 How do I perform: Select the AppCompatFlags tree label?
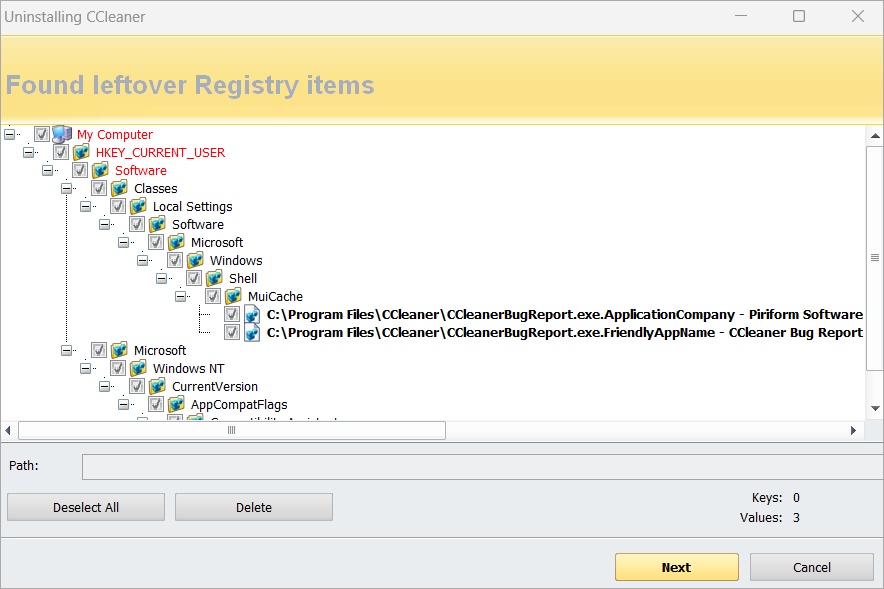tap(239, 405)
